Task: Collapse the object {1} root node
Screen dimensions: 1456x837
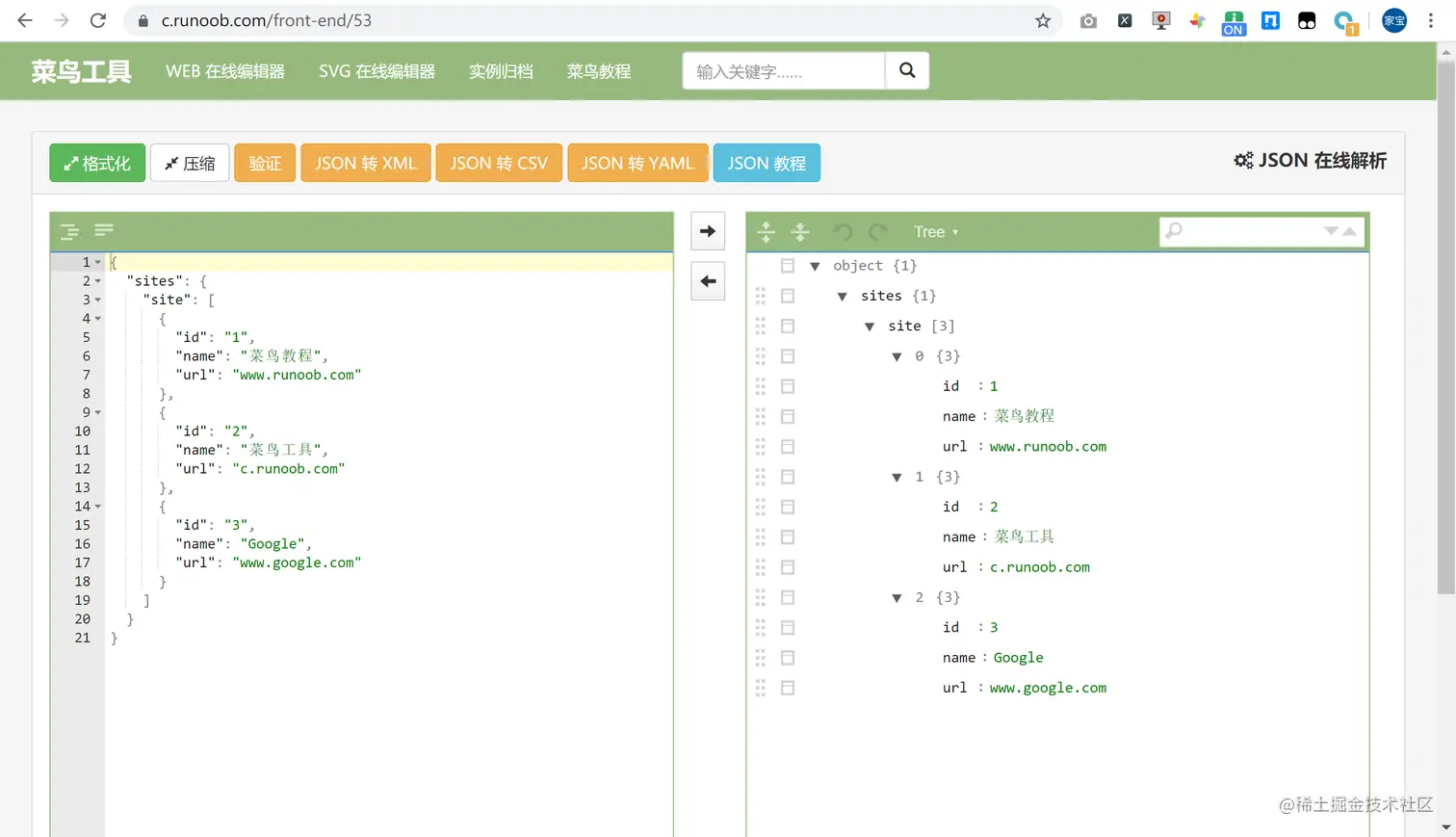Action: click(x=815, y=266)
